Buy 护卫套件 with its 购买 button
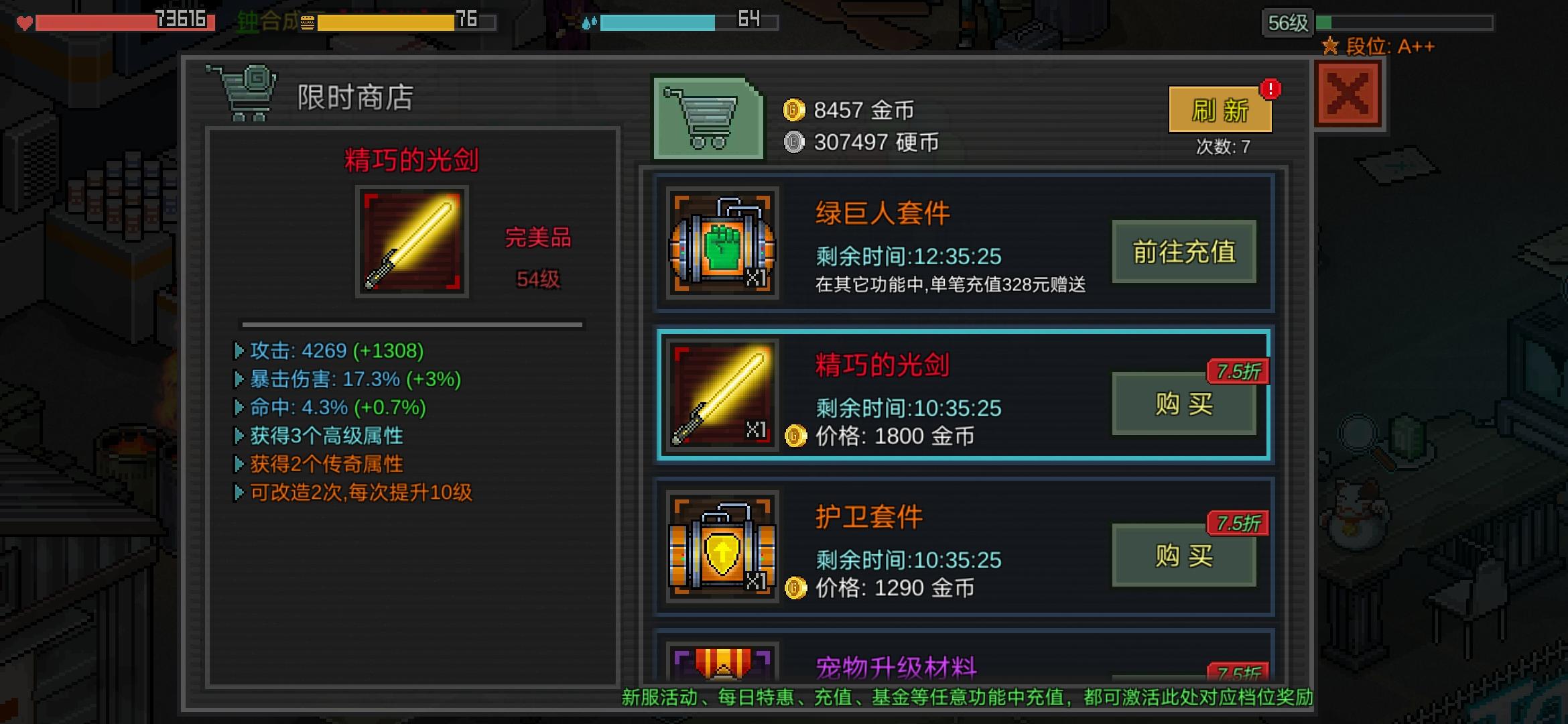Viewport: 1568px width, 724px height. (x=1184, y=555)
